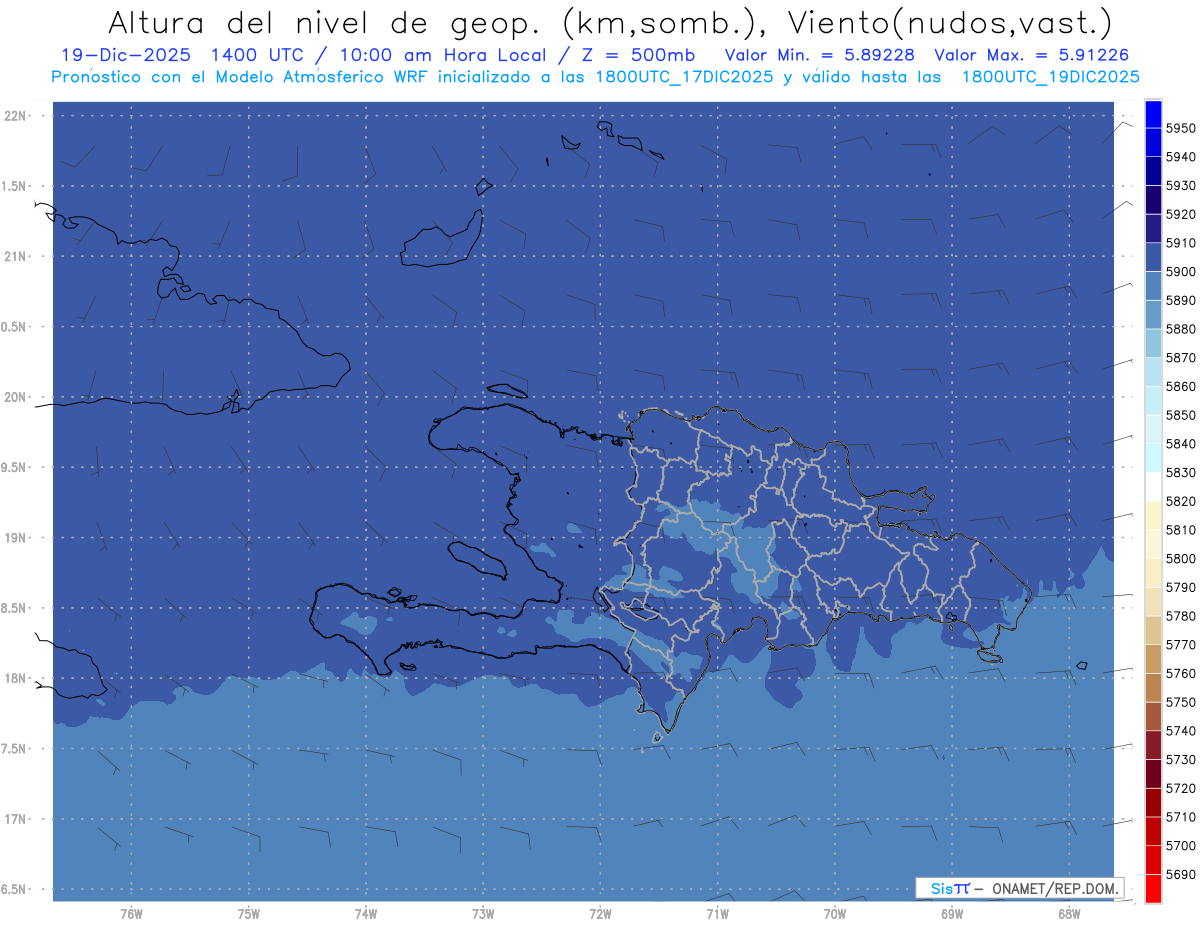Click the '69W' longitude axis label

click(952, 913)
